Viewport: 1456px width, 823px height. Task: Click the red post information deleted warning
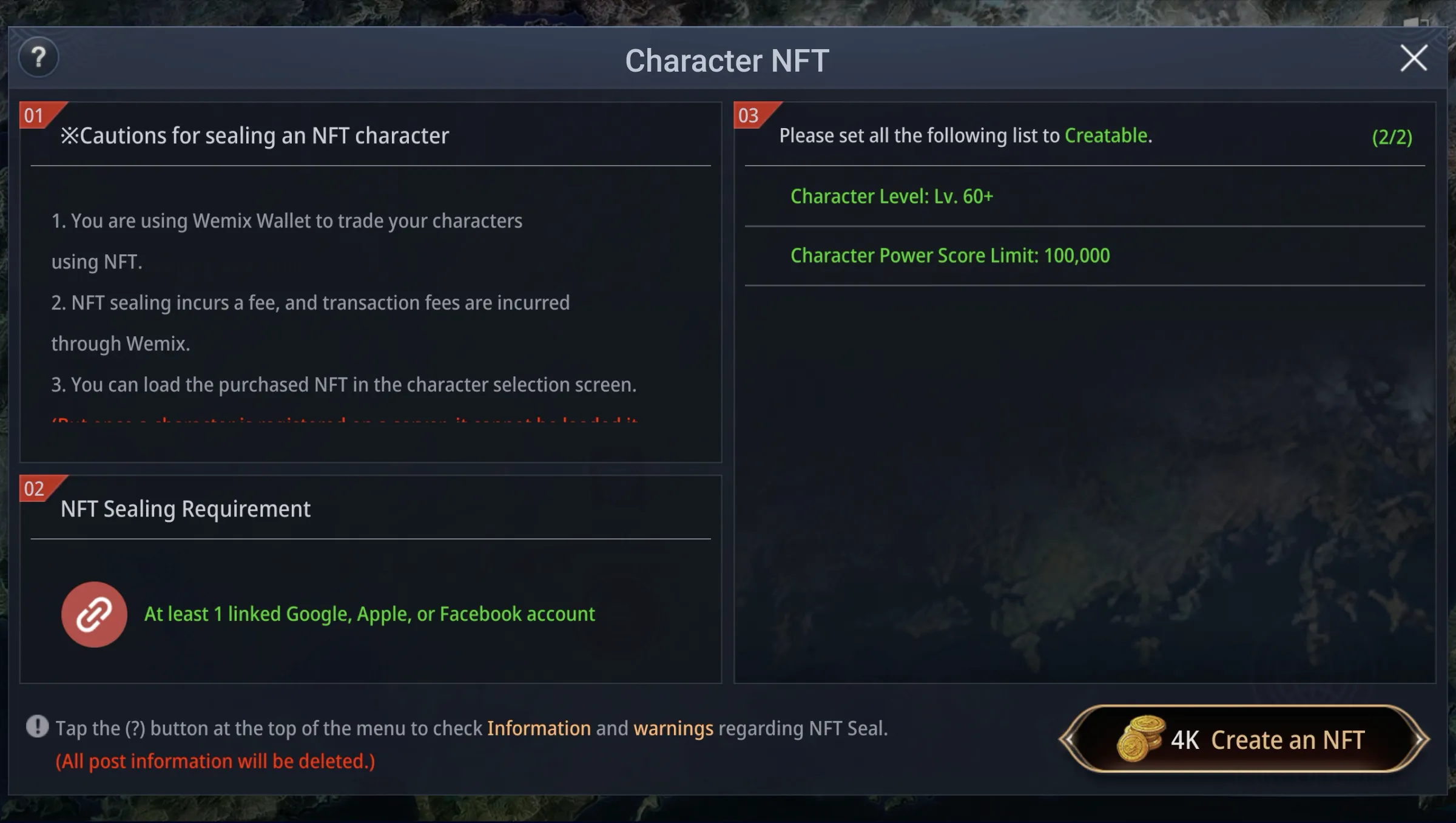click(x=215, y=761)
